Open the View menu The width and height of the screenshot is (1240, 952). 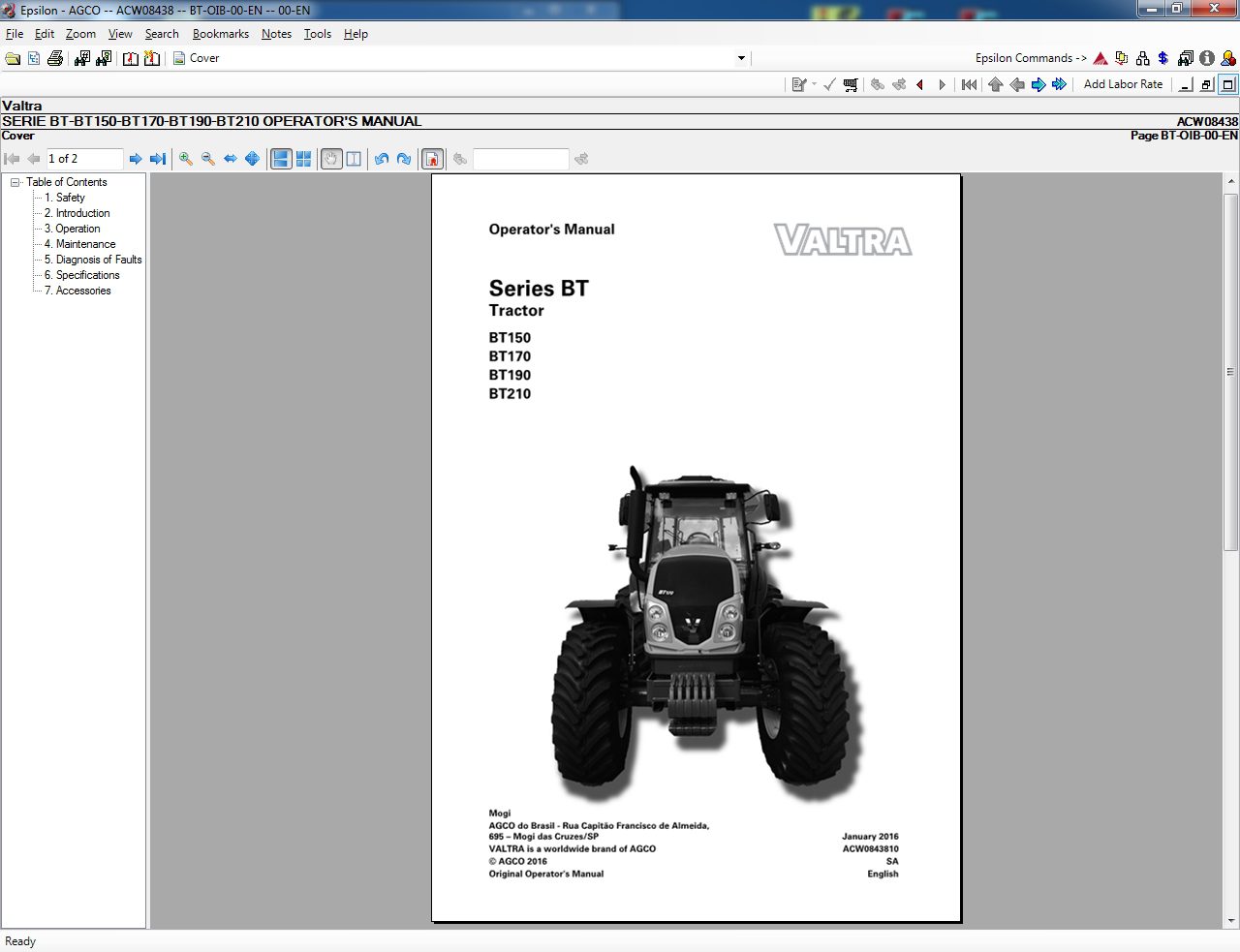pyautogui.click(x=120, y=34)
